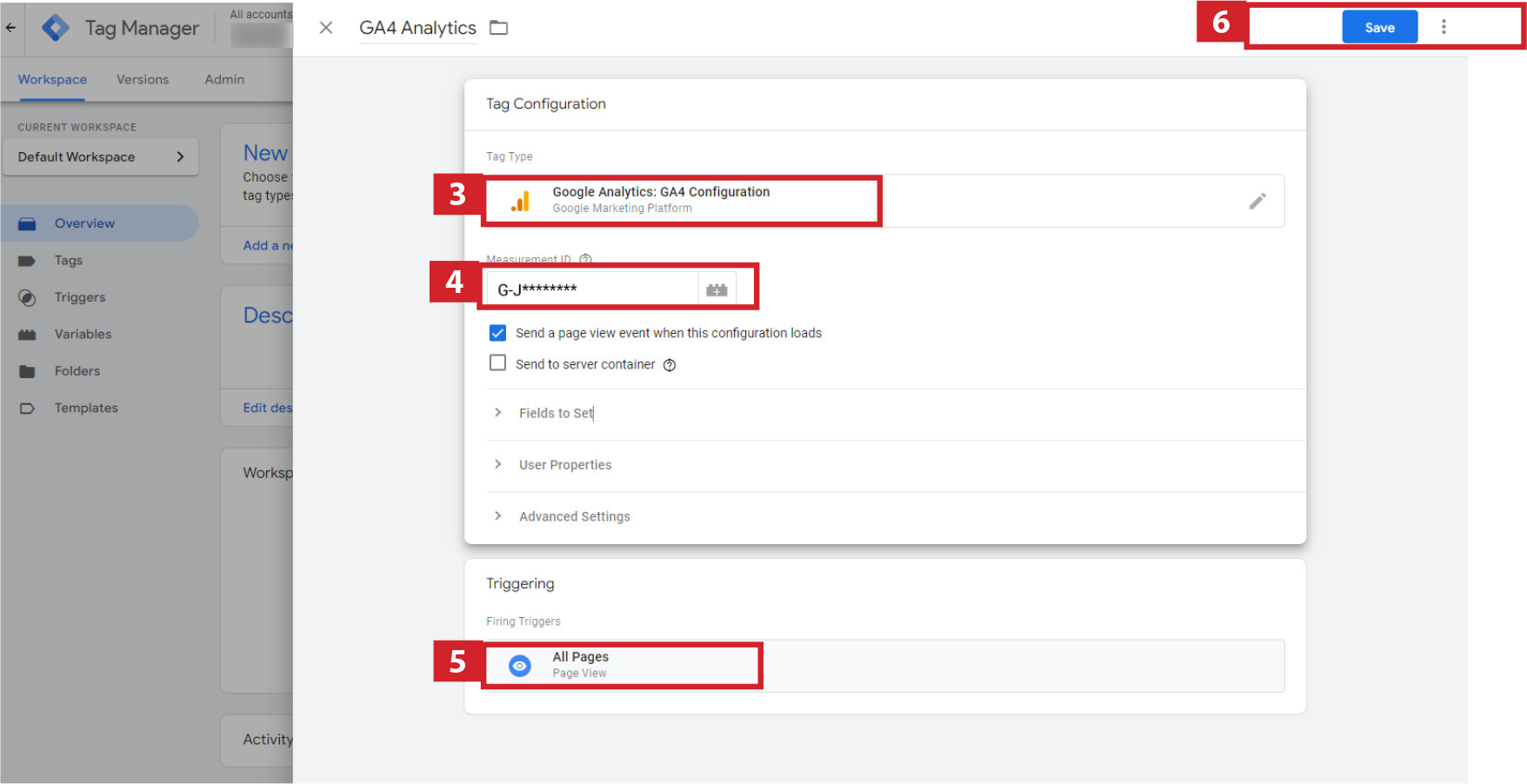The height and width of the screenshot is (784, 1527).
Task: Click the Triggers circular icon in sidebar
Action: (27, 298)
